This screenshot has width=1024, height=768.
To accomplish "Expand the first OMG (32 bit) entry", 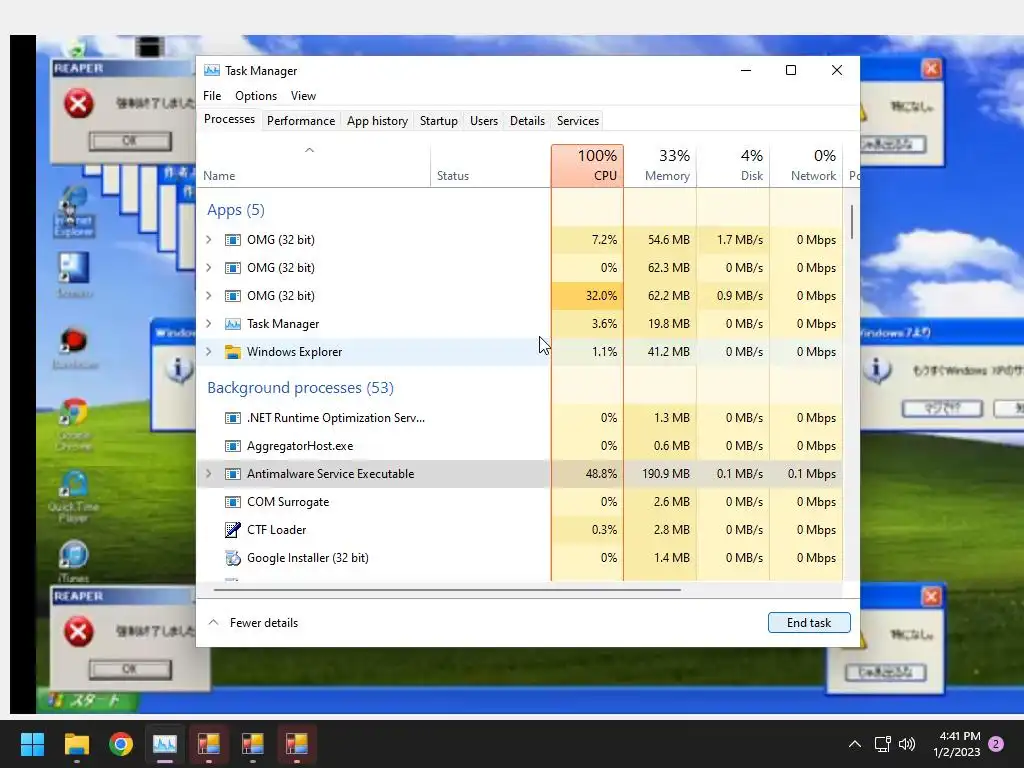I will click(x=208, y=240).
